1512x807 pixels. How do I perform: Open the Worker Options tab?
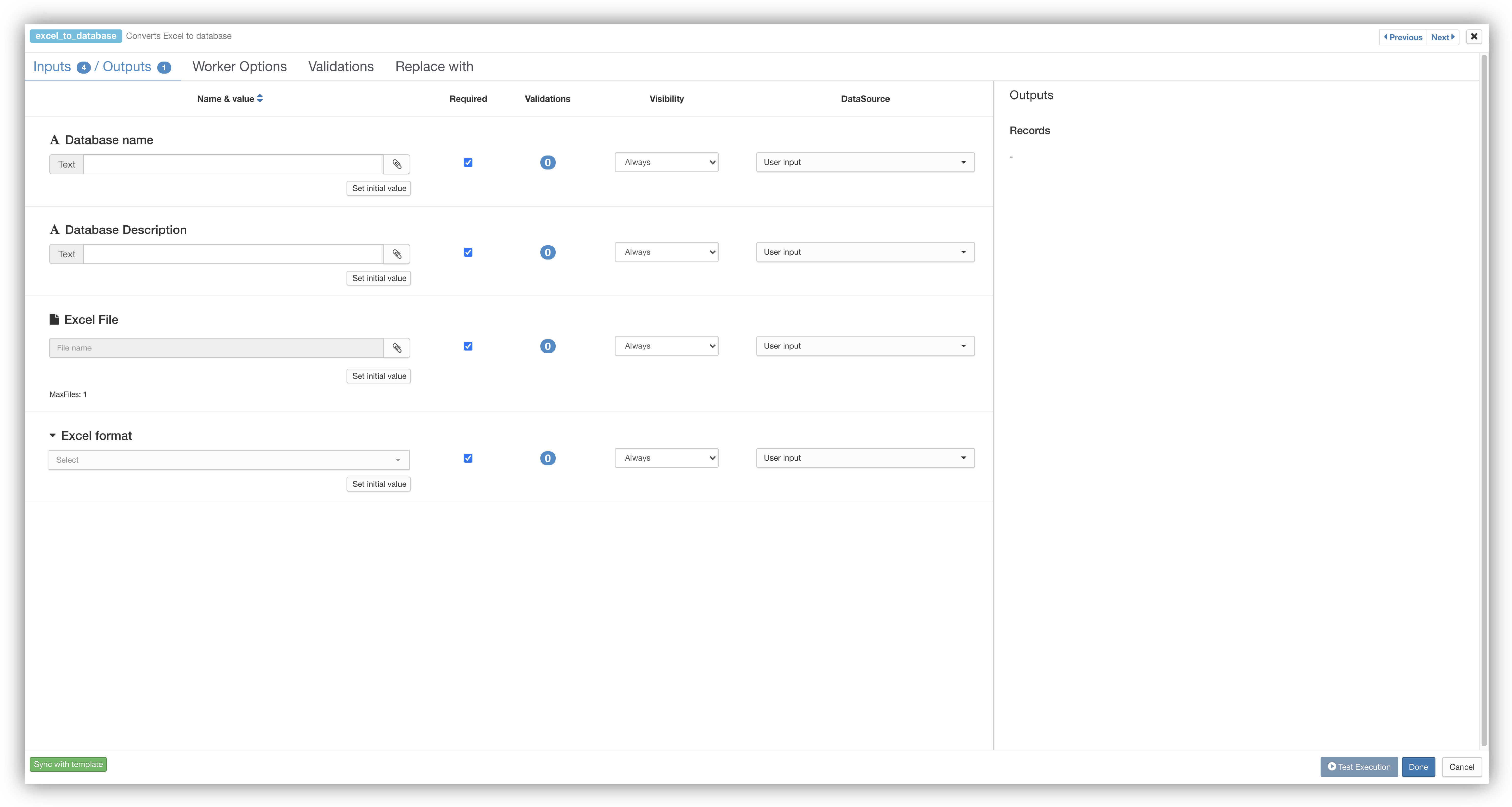240,67
